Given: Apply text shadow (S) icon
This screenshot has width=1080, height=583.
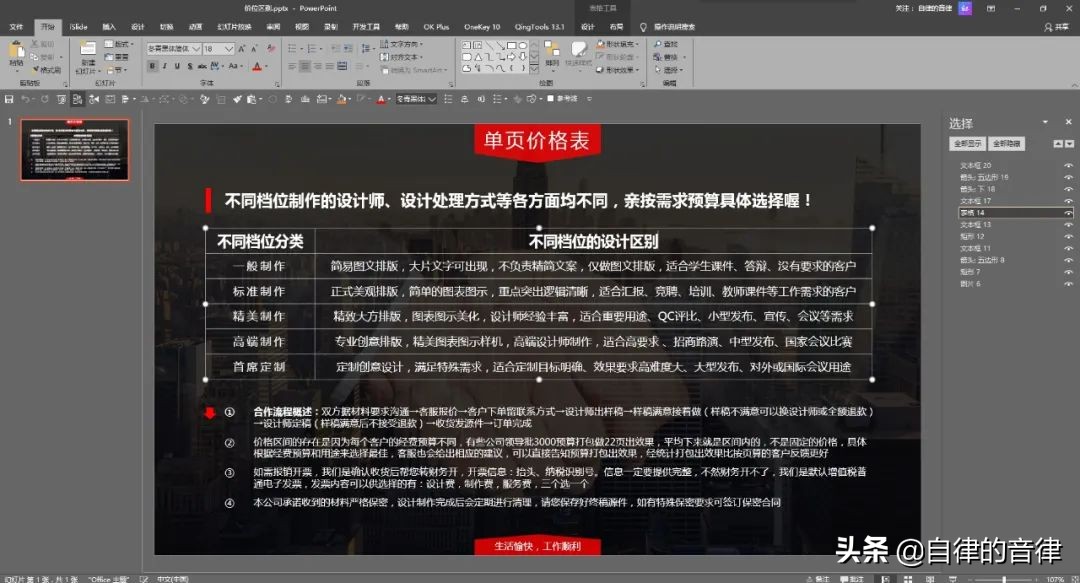Looking at the screenshot, I should coord(189,66).
